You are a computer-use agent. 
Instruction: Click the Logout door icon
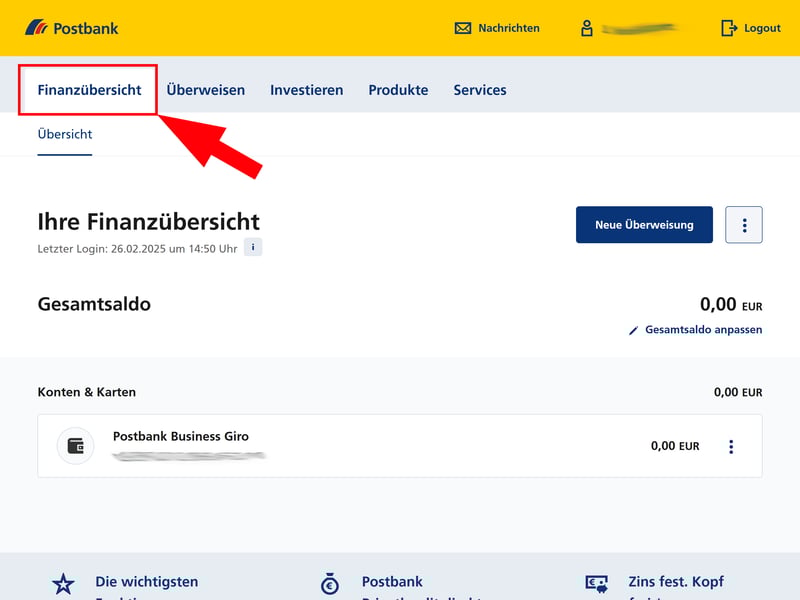click(x=729, y=28)
